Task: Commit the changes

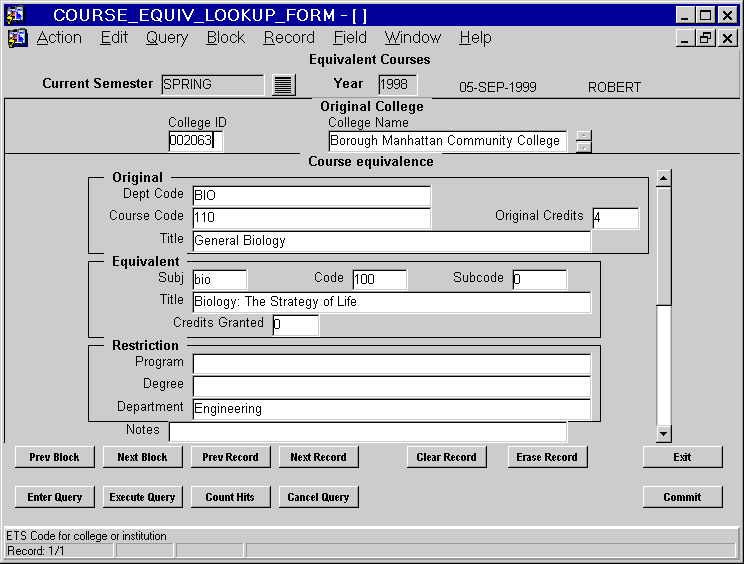Action: tap(682, 497)
